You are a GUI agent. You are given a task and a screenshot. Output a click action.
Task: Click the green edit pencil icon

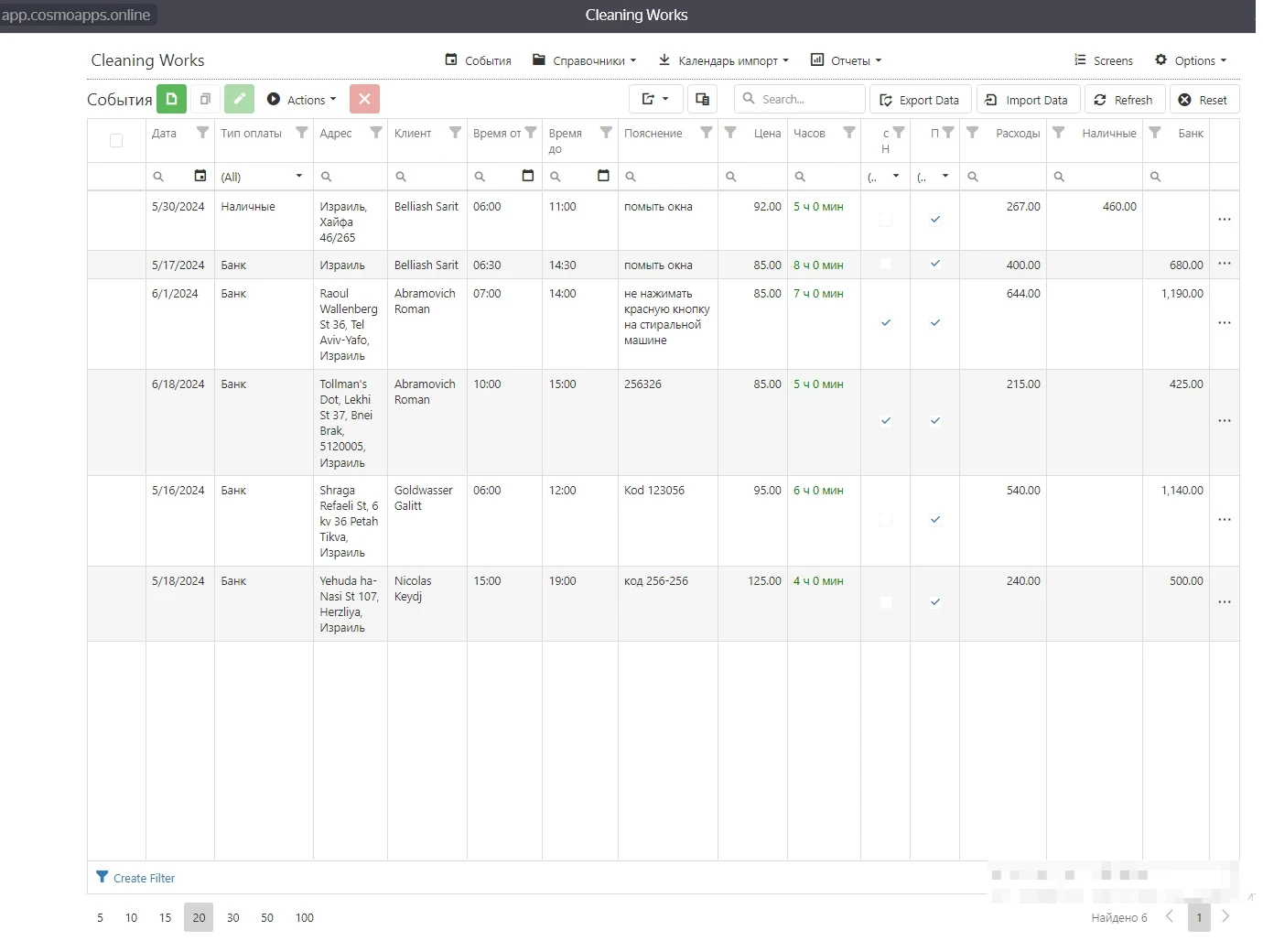tap(239, 99)
